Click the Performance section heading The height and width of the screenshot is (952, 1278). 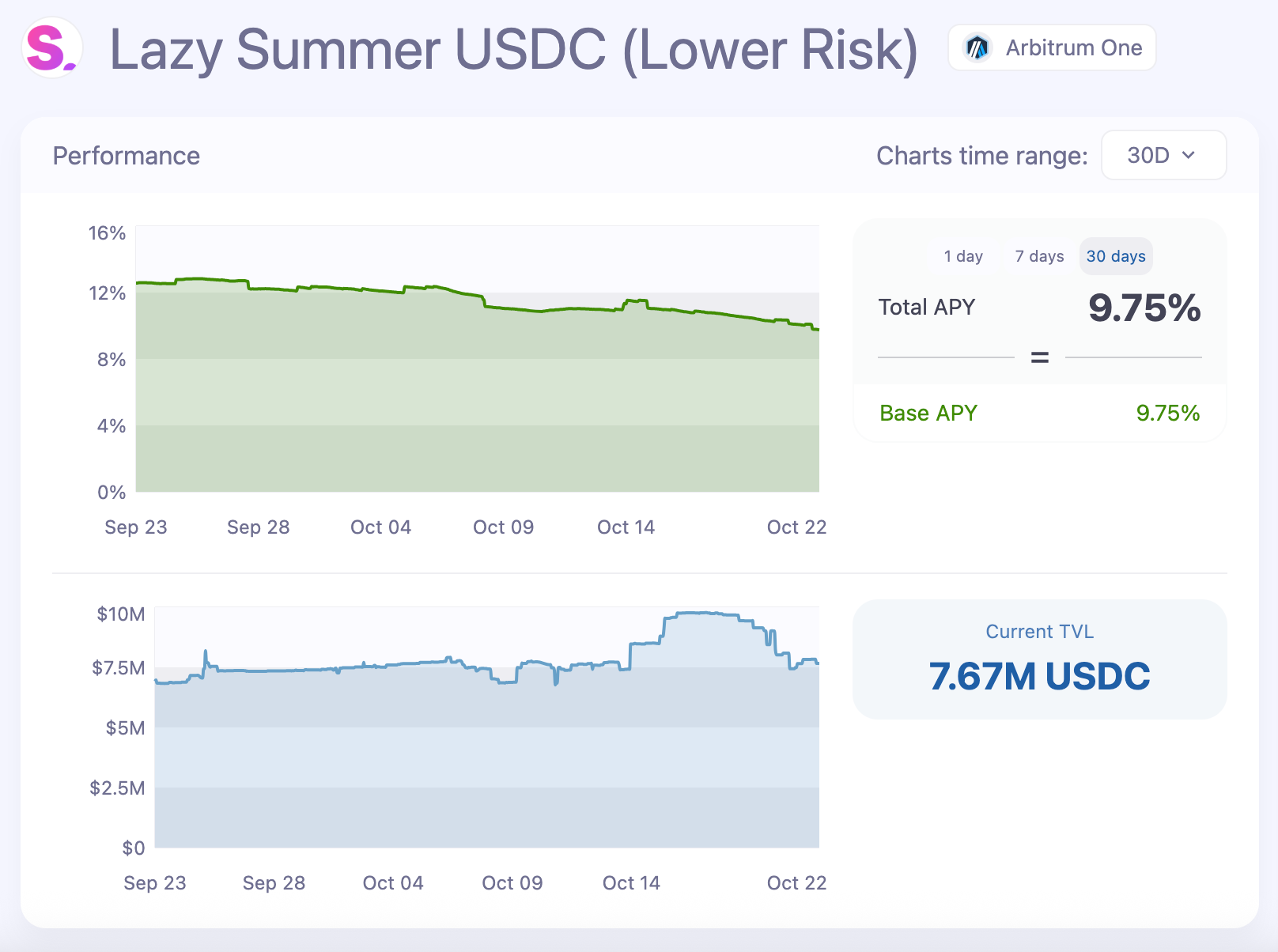coord(127,156)
